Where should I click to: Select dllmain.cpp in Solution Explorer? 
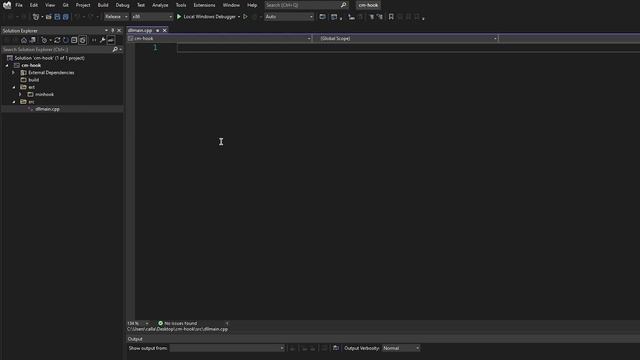pyautogui.click(x=47, y=109)
